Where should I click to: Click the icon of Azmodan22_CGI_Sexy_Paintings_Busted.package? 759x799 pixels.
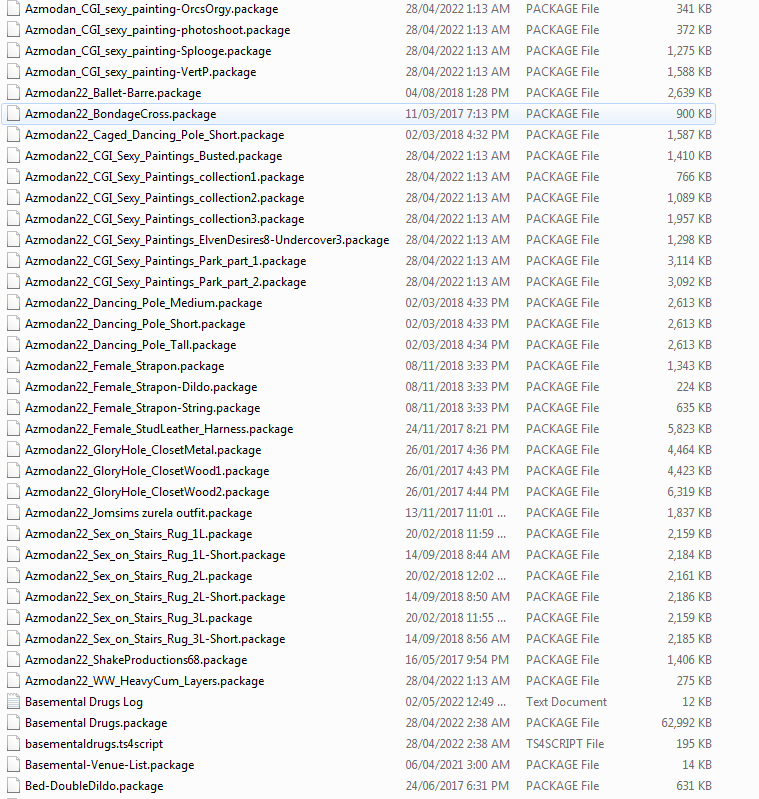(x=14, y=155)
